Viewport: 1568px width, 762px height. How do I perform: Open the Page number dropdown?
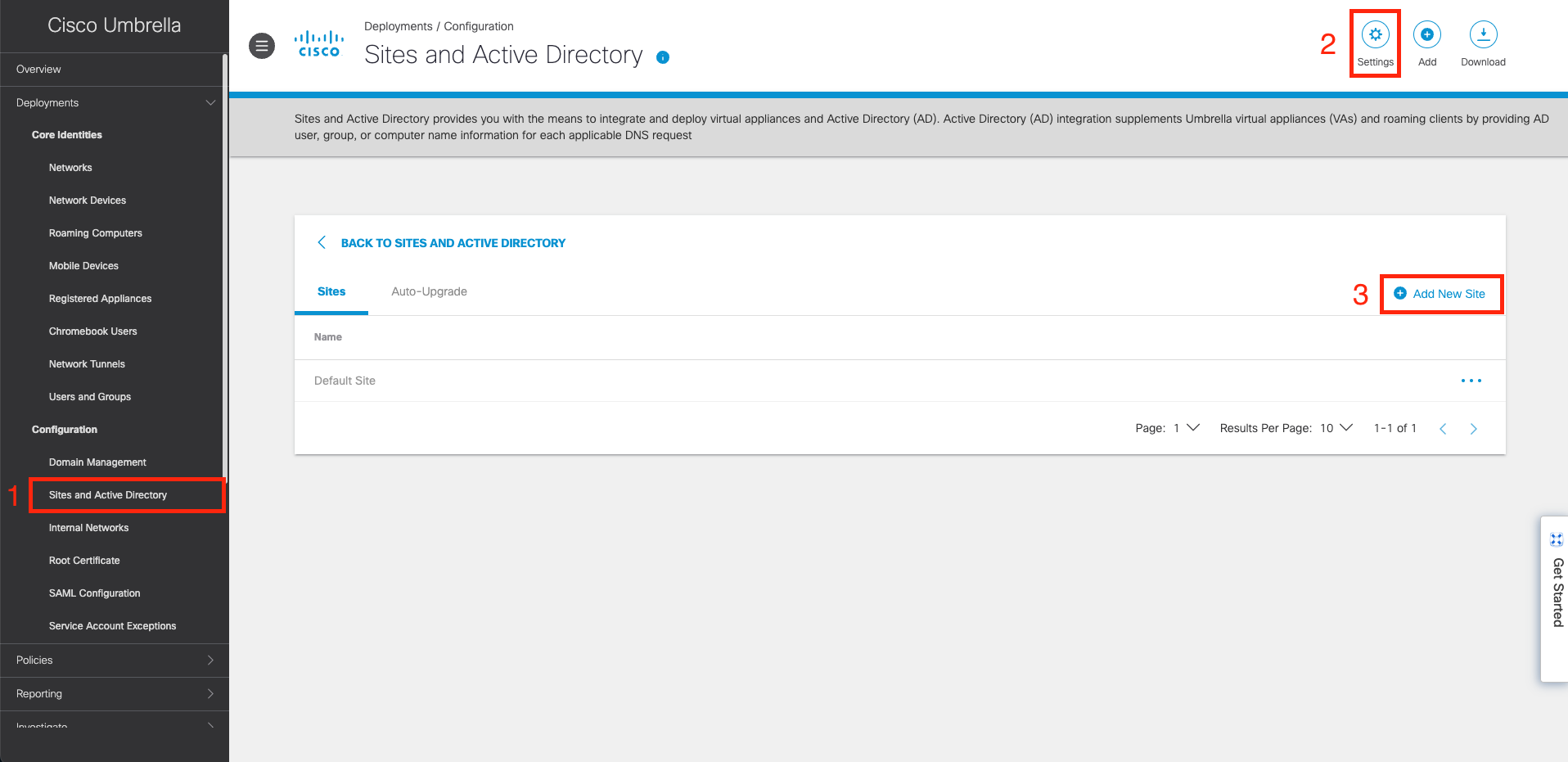[1187, 428]
